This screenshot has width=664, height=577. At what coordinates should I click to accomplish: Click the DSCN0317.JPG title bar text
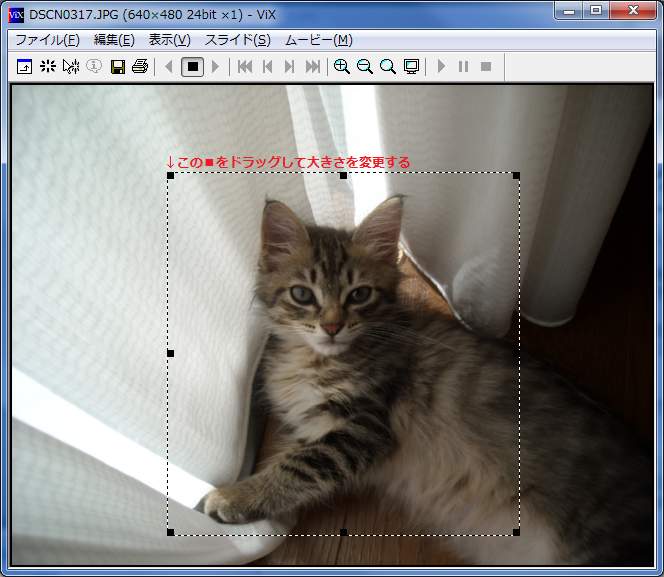click(152, 15)
